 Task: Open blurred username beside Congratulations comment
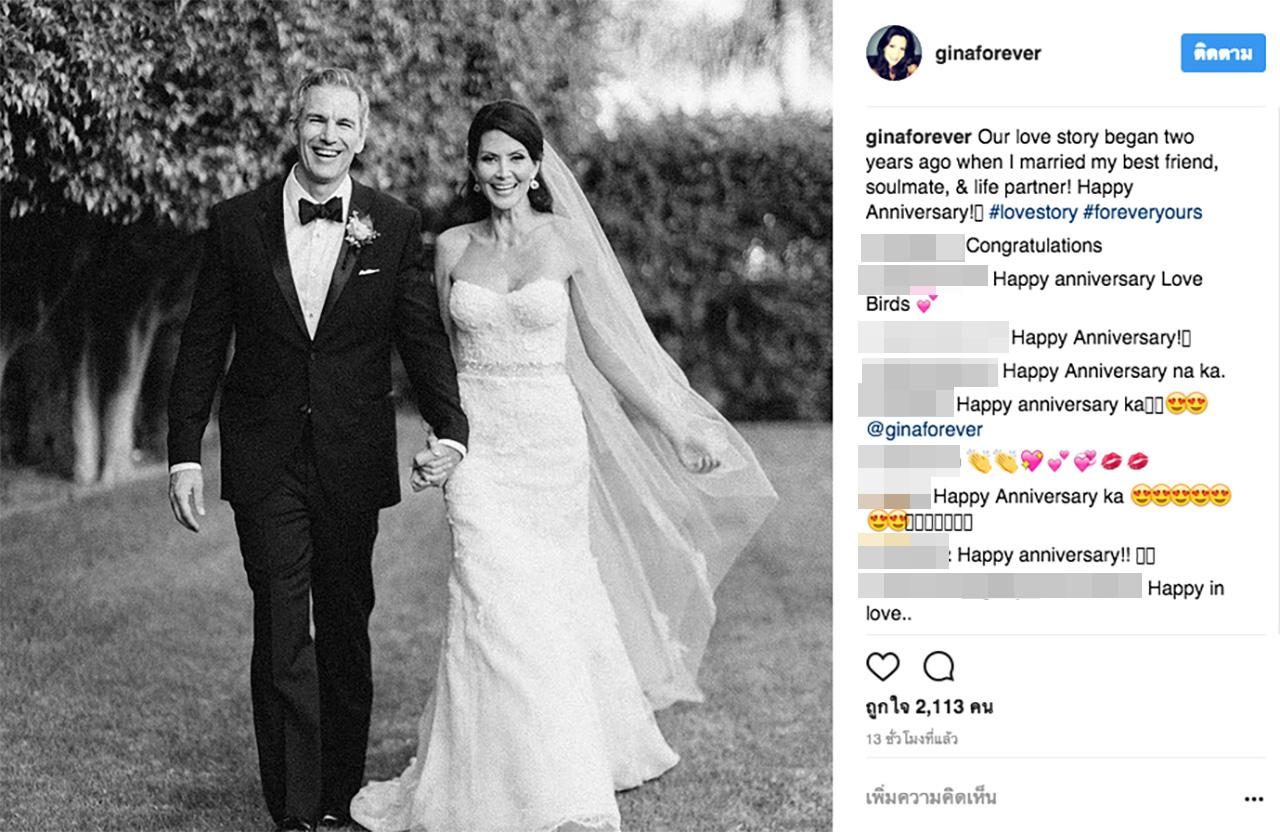pos(913,246)
